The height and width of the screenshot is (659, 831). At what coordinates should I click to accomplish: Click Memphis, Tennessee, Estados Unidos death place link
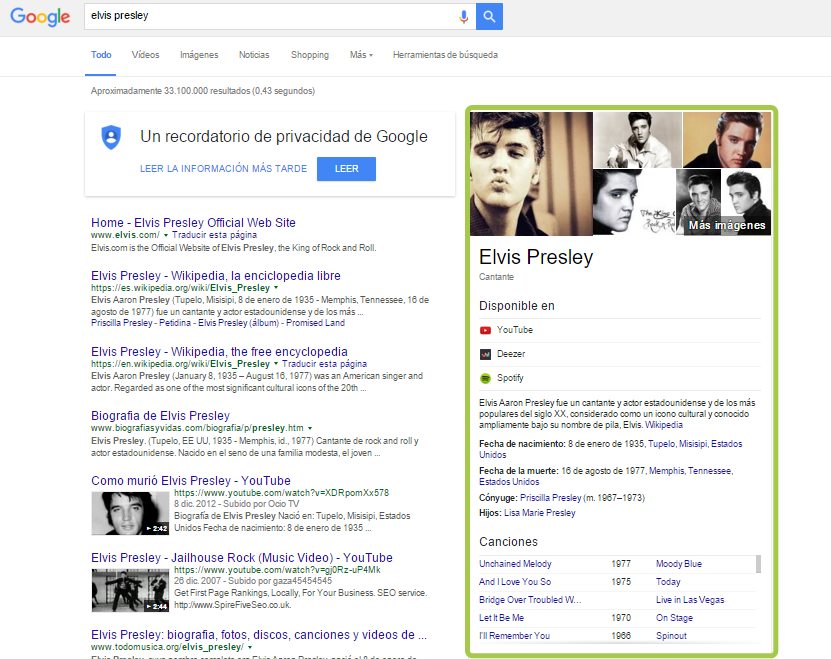(606, 476)
